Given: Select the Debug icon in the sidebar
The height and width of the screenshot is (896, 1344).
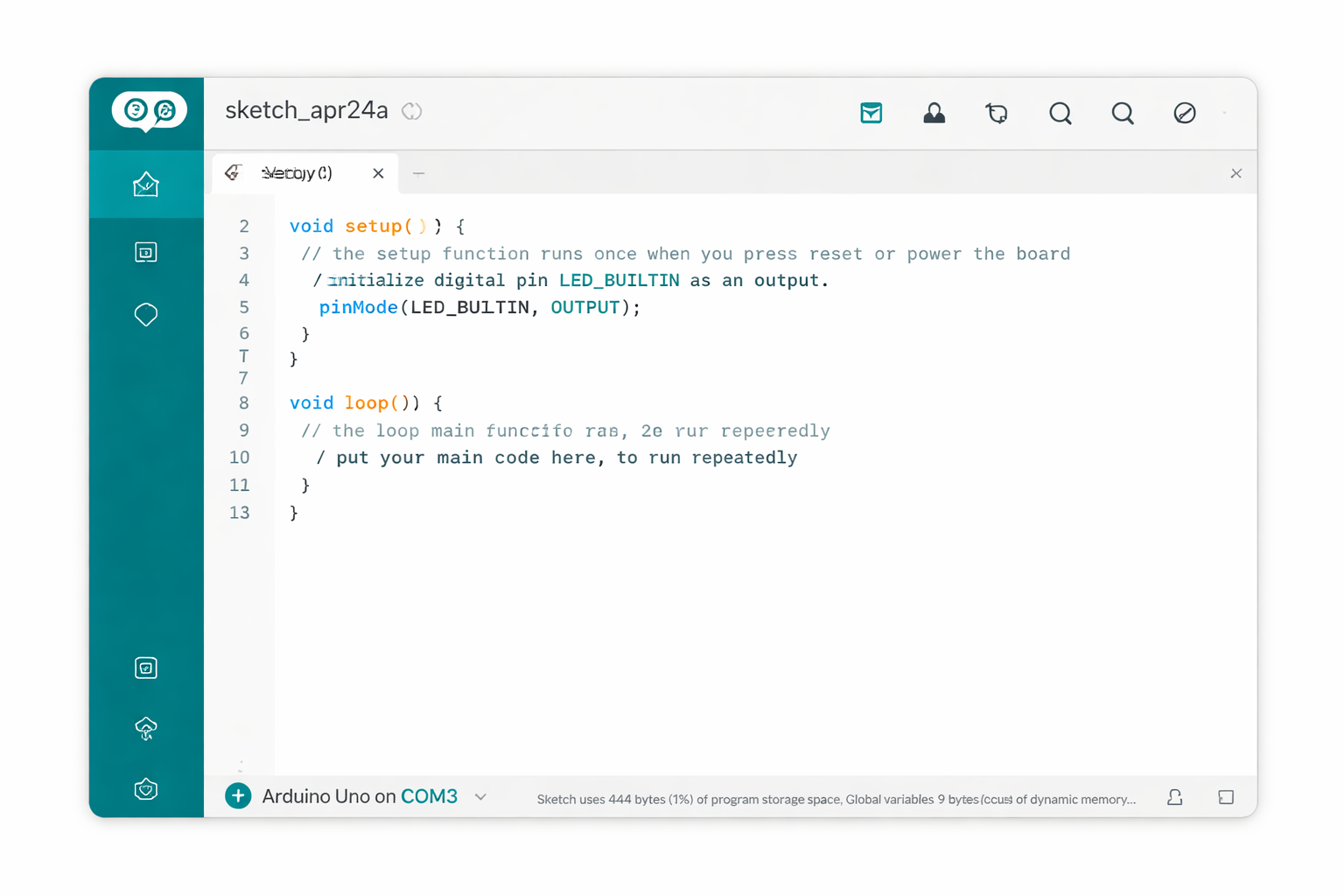Looking at the screenshot, I should coord(146,668).
